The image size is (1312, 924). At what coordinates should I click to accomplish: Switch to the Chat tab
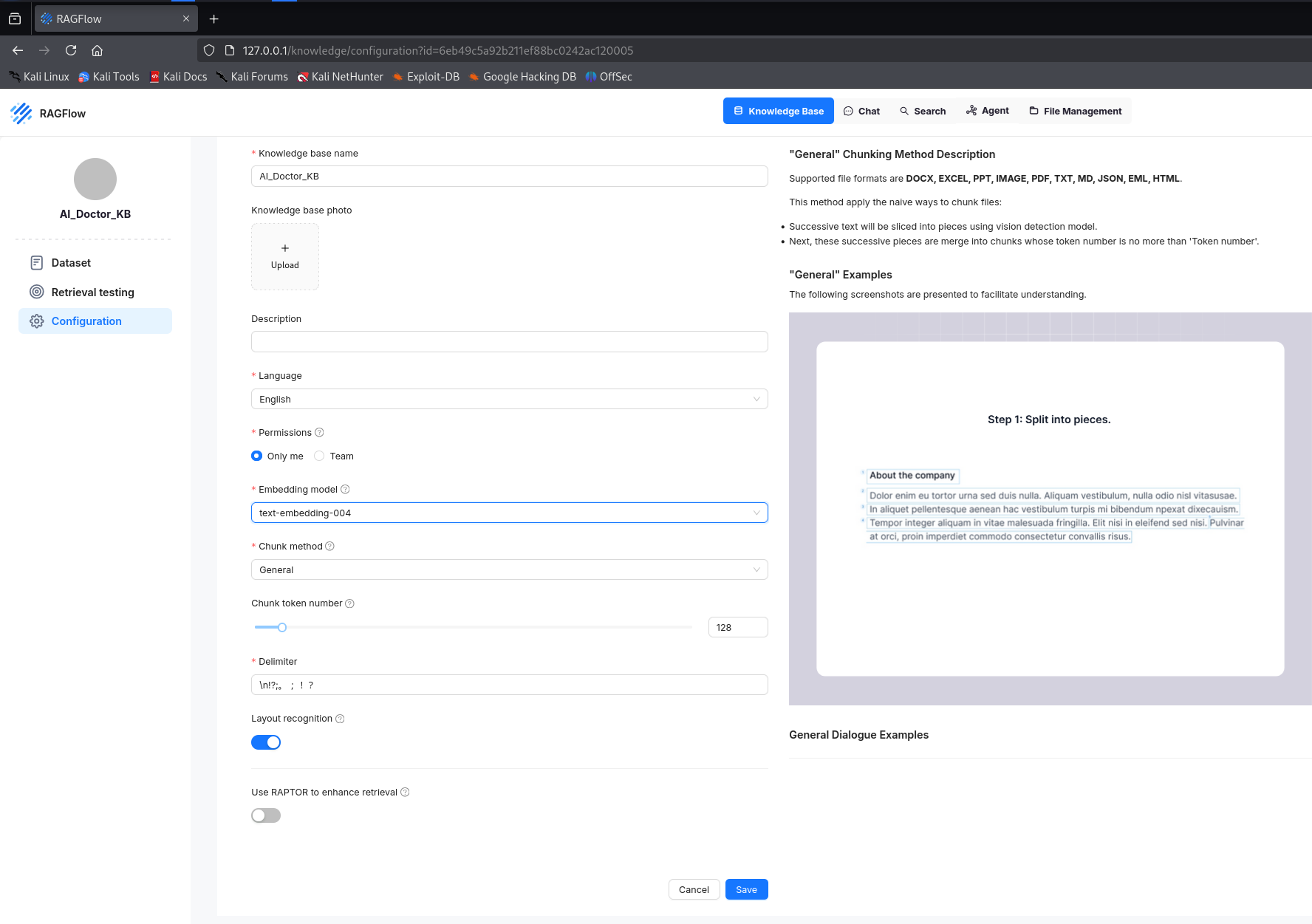tap(861, 112)
